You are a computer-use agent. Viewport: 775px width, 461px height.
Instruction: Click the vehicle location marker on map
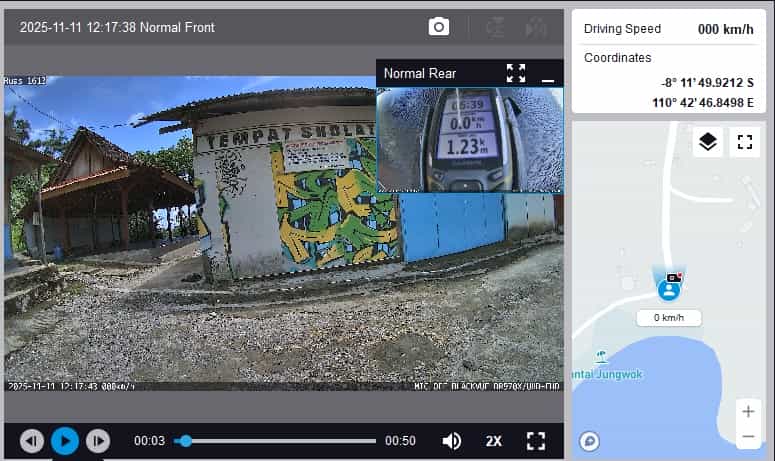[669, 289]
